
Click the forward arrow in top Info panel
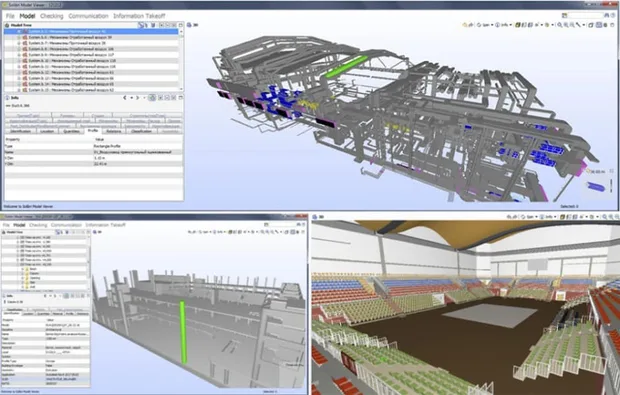(138, 98)
